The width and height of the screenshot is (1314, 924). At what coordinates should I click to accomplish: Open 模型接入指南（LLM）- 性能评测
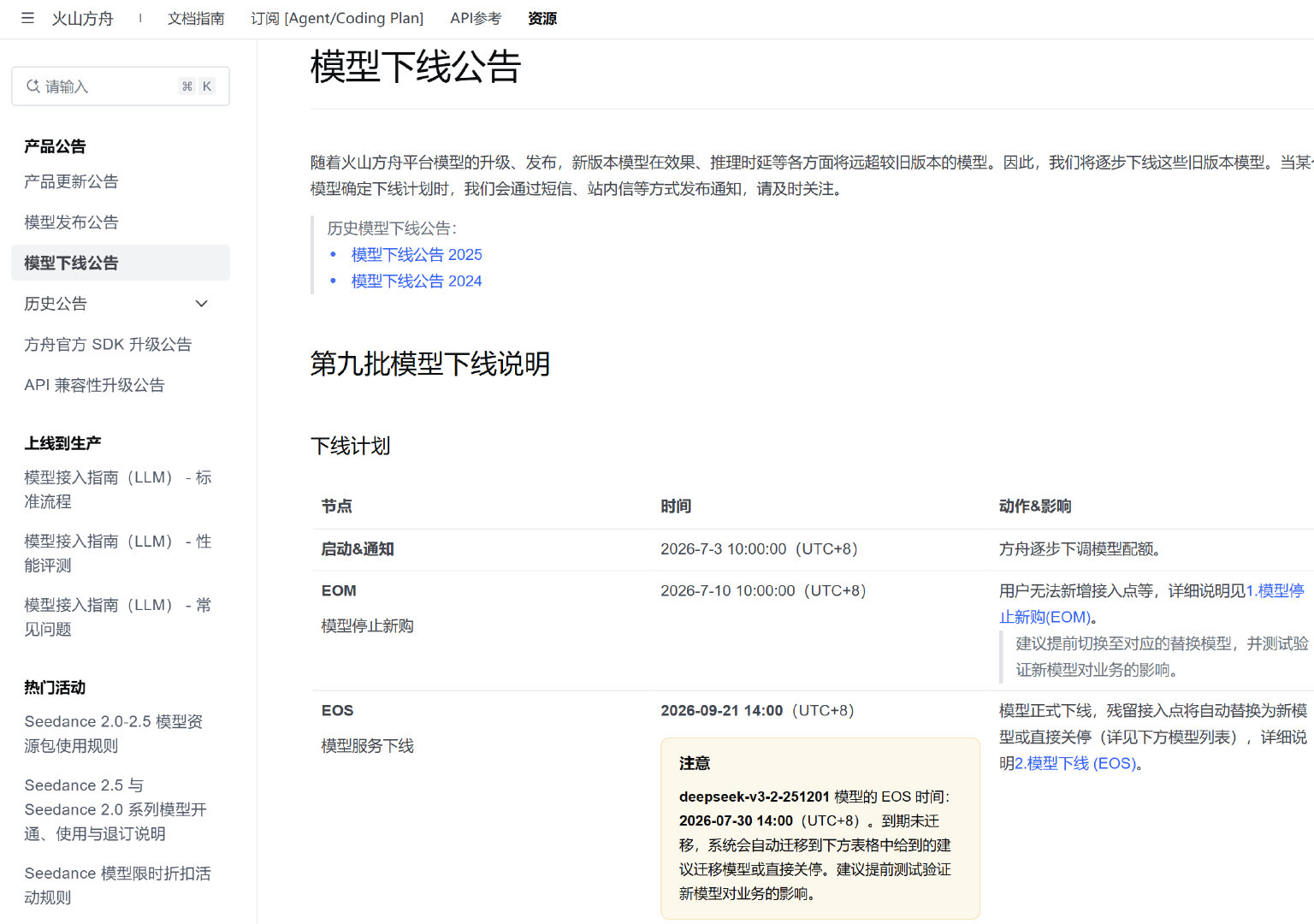pyautogui.click(x=118, y=554)
